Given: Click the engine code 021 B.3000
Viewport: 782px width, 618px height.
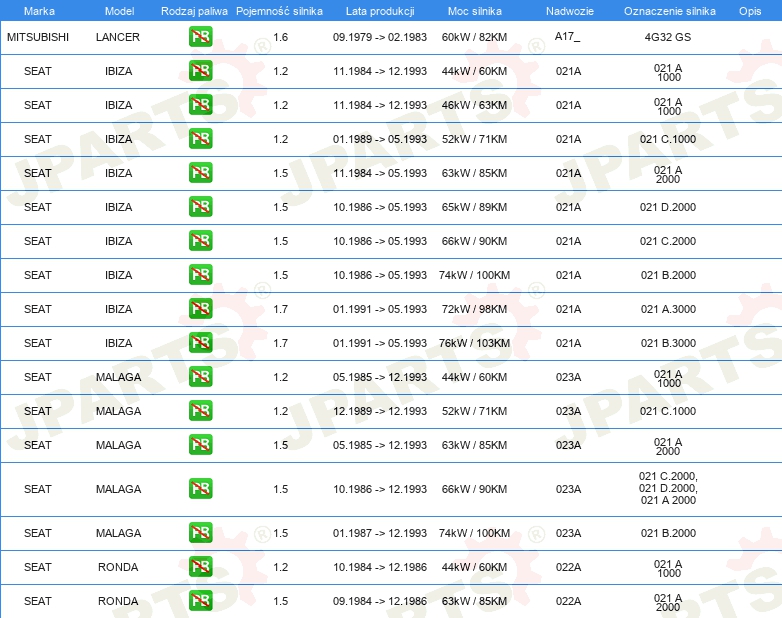Looking at the screenshot, I should click(668, 343).
